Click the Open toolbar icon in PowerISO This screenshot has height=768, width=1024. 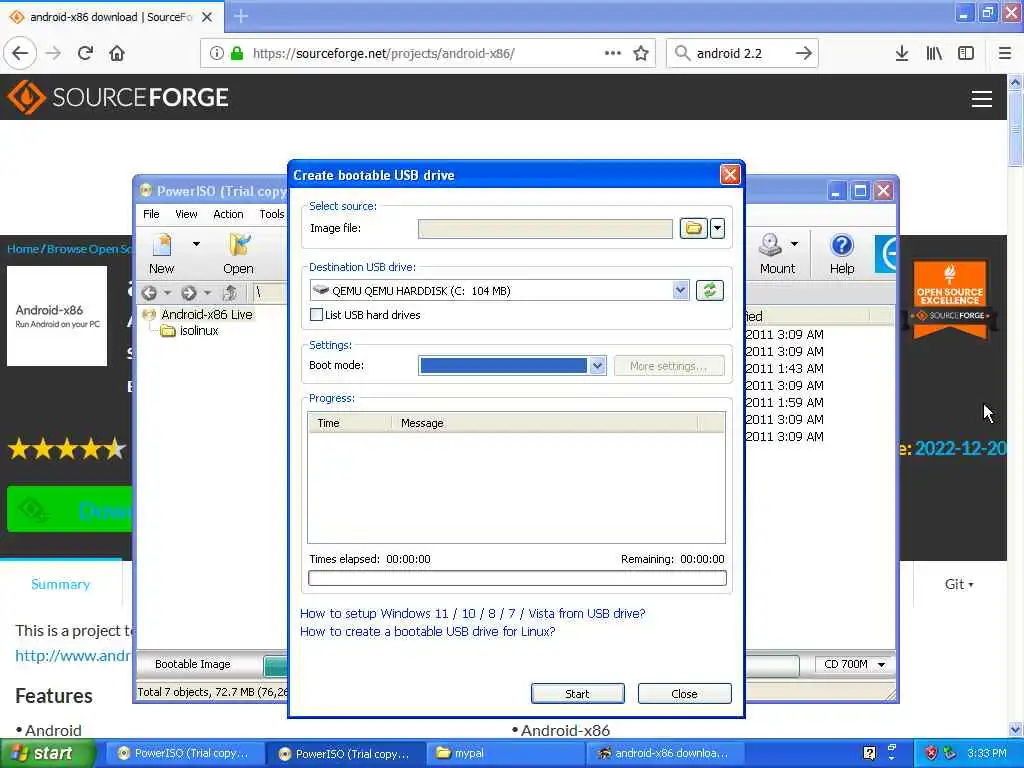pyautogui.click(x=238, y=253)
